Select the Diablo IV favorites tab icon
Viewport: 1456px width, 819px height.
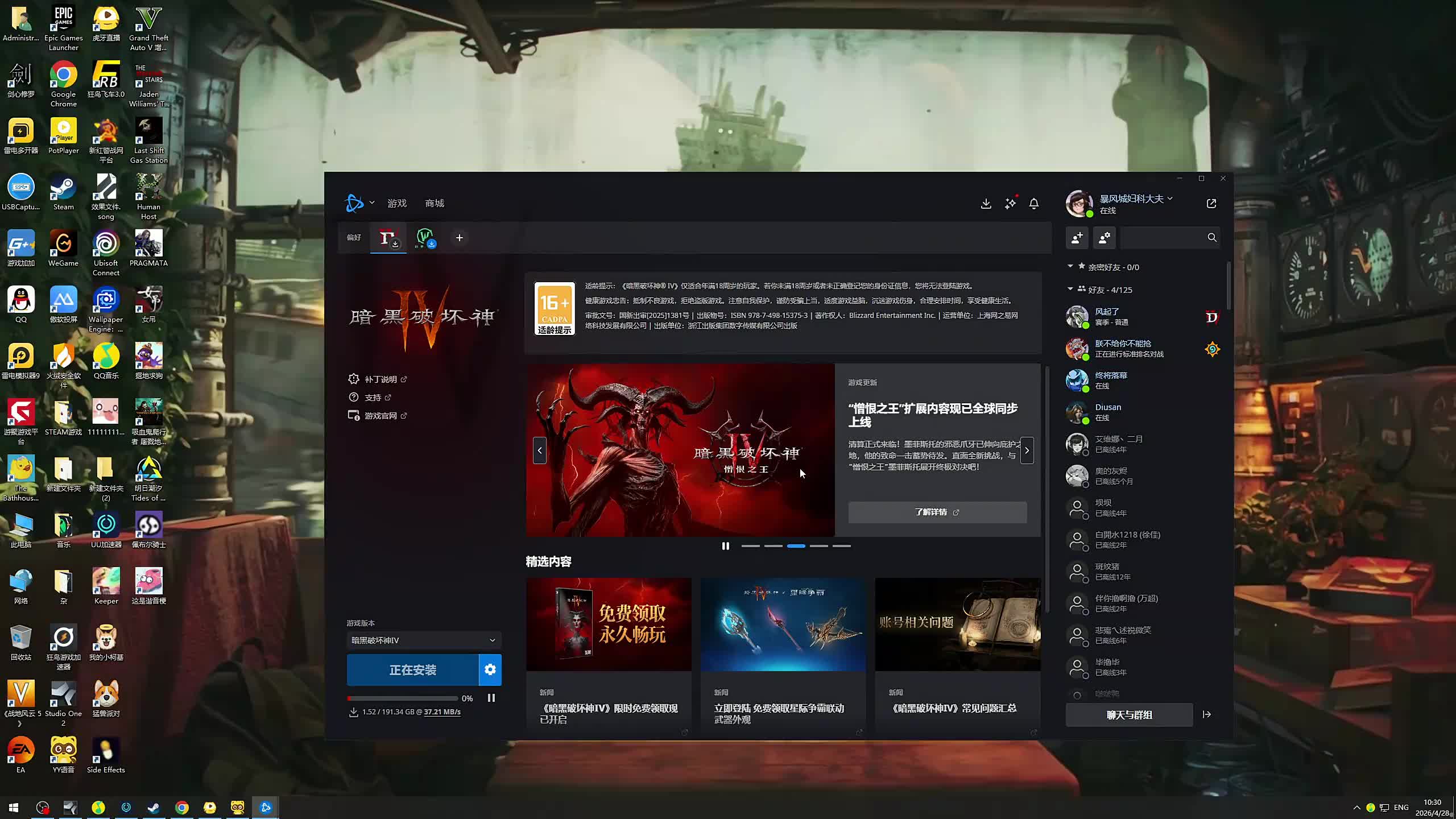click(388, 238)
